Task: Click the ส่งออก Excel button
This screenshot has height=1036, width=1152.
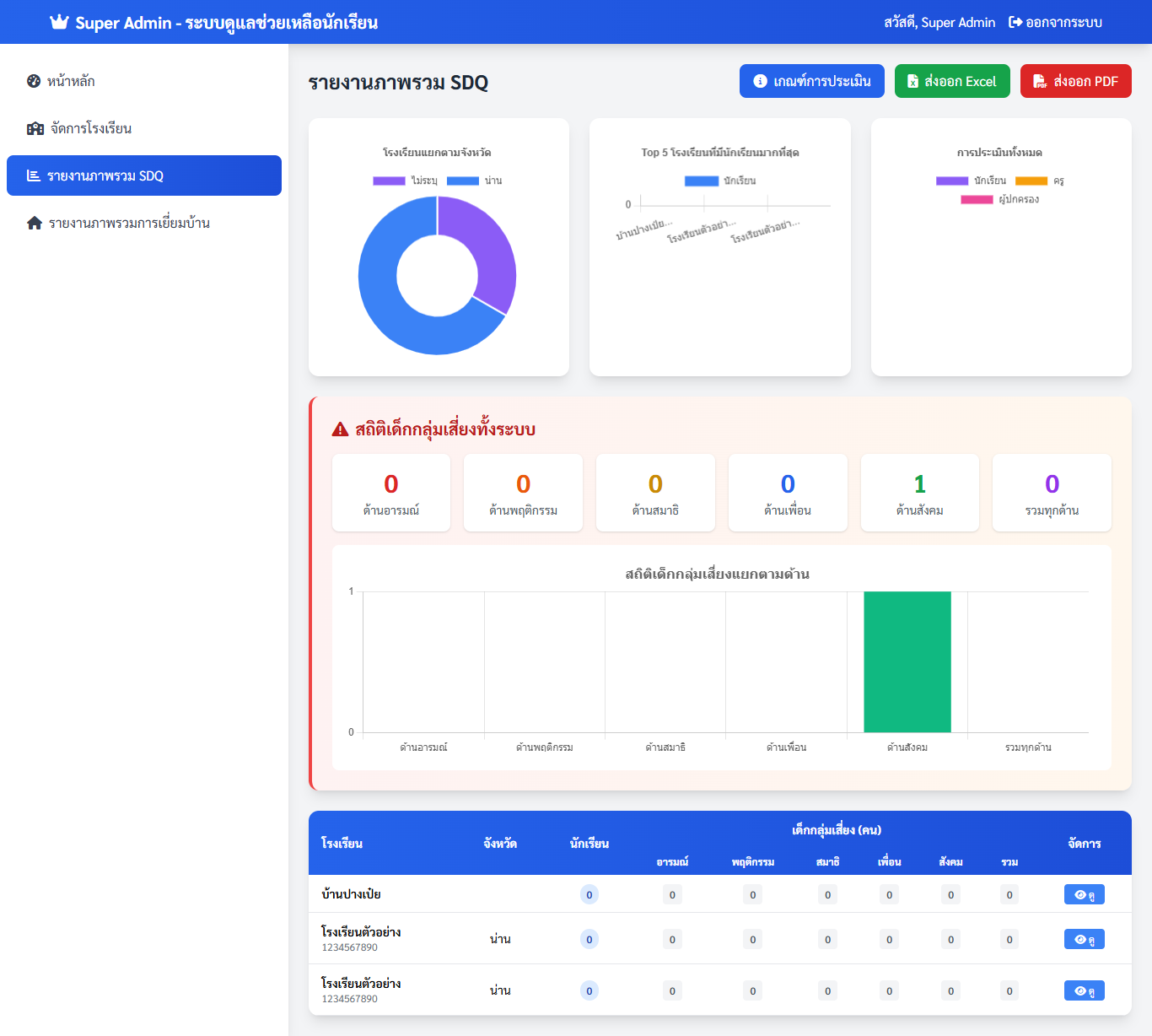Action: pos(952,81)
